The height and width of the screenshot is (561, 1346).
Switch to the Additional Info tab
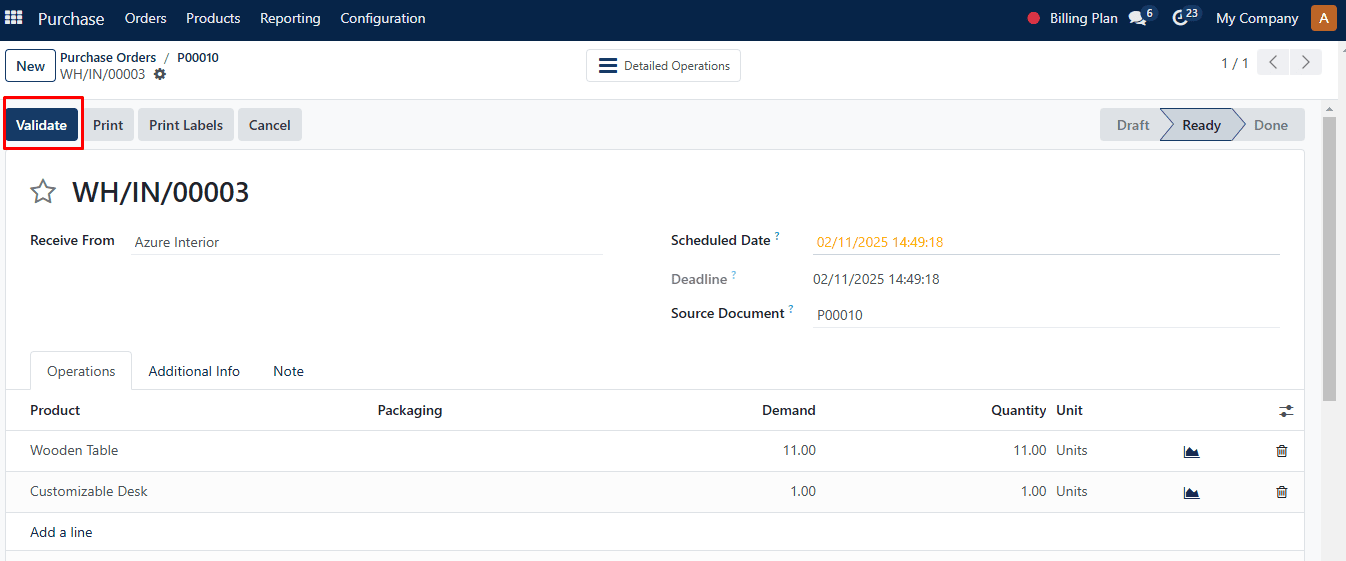tap(194, 371)
